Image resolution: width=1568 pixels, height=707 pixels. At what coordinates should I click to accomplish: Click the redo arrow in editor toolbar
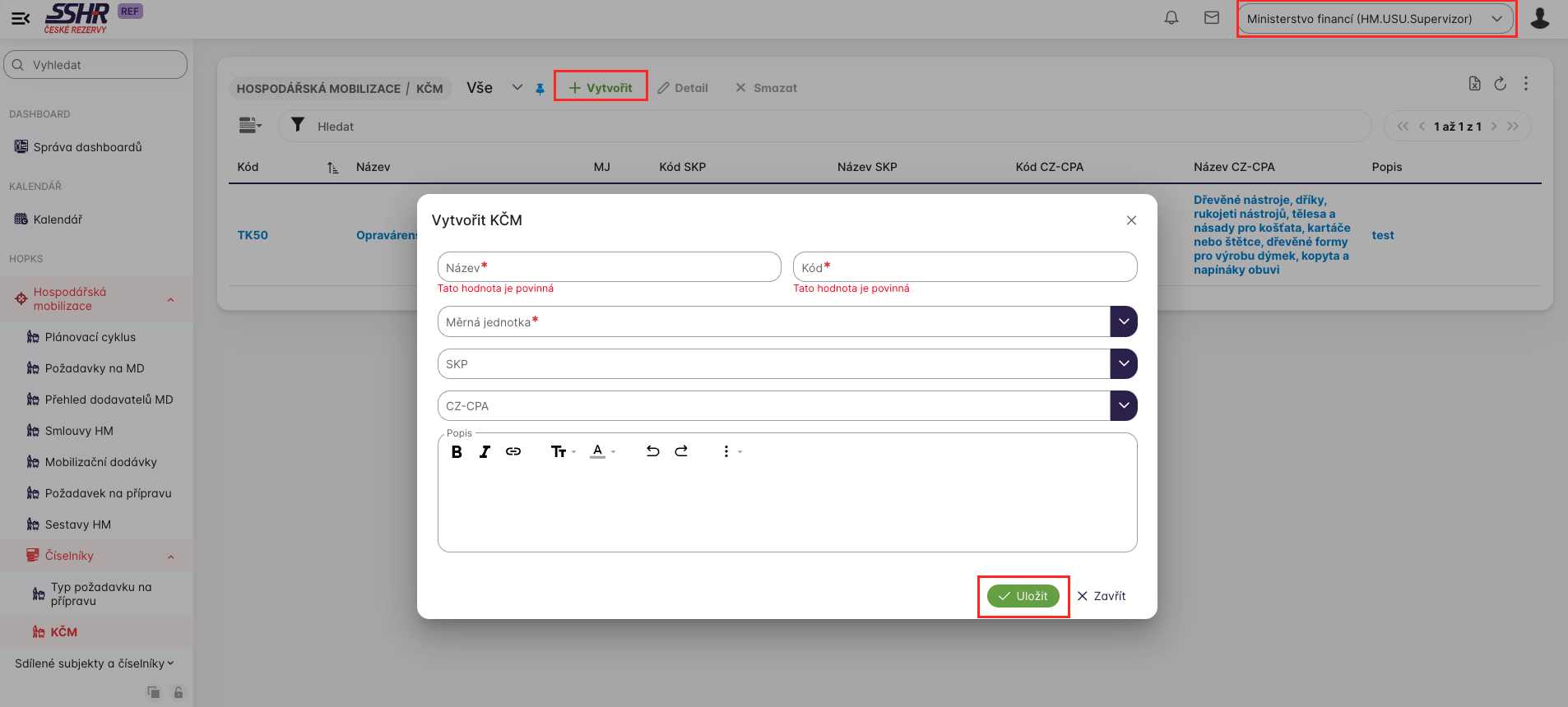[x=681, y=451]
